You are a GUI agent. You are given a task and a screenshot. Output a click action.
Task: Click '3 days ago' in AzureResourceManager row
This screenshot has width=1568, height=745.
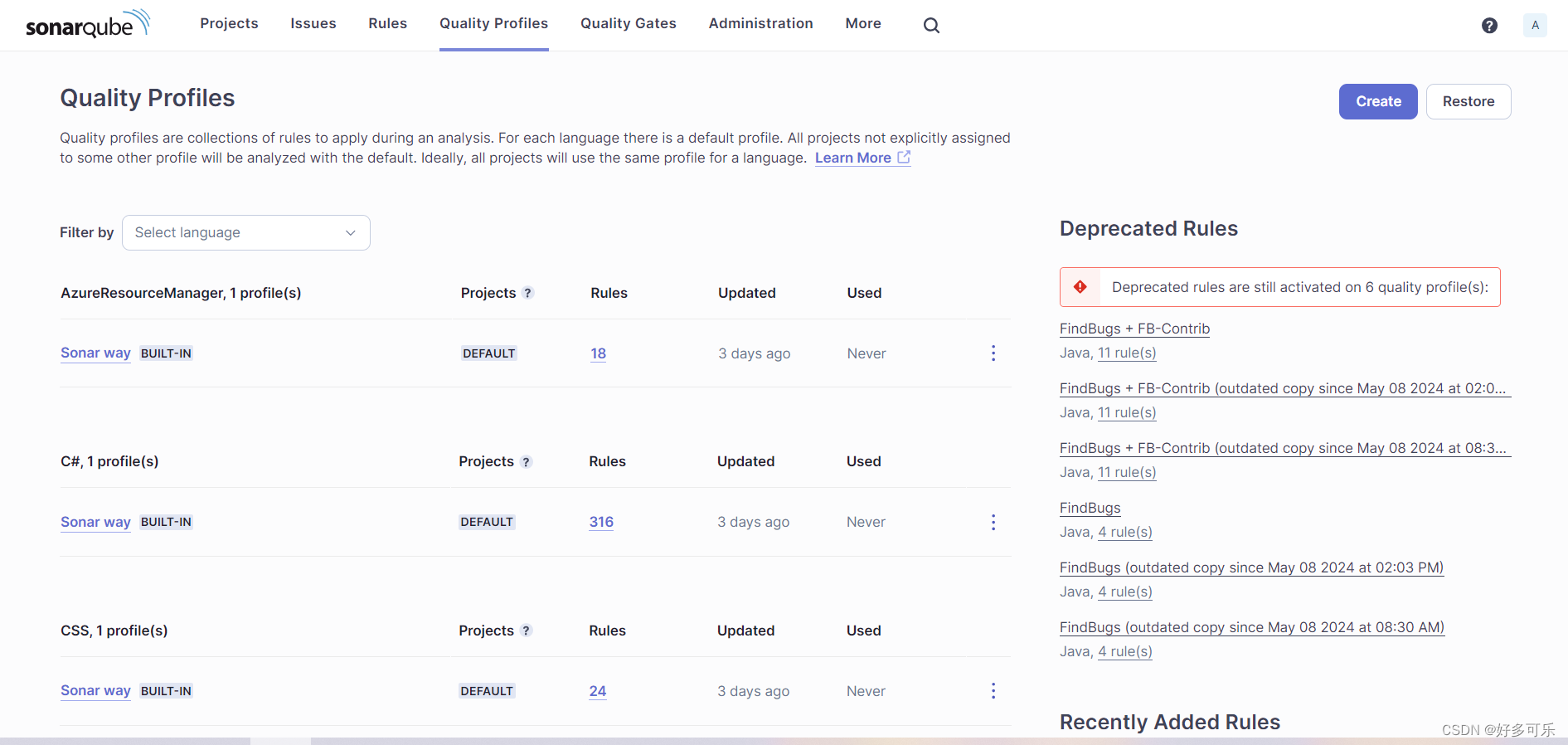[x=754, y=353]
